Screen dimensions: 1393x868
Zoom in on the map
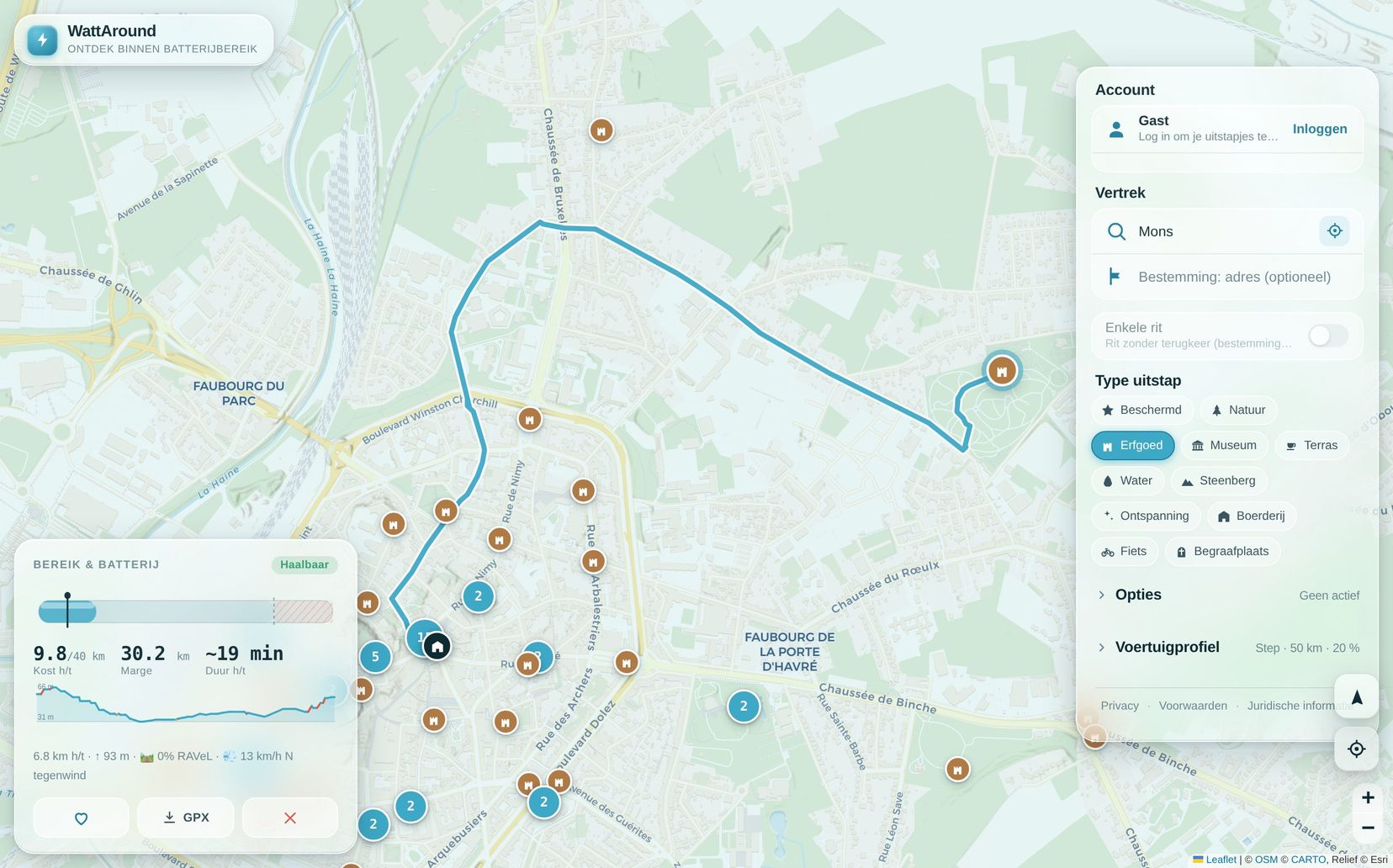pyautogui.click(x=1368, y=797)
